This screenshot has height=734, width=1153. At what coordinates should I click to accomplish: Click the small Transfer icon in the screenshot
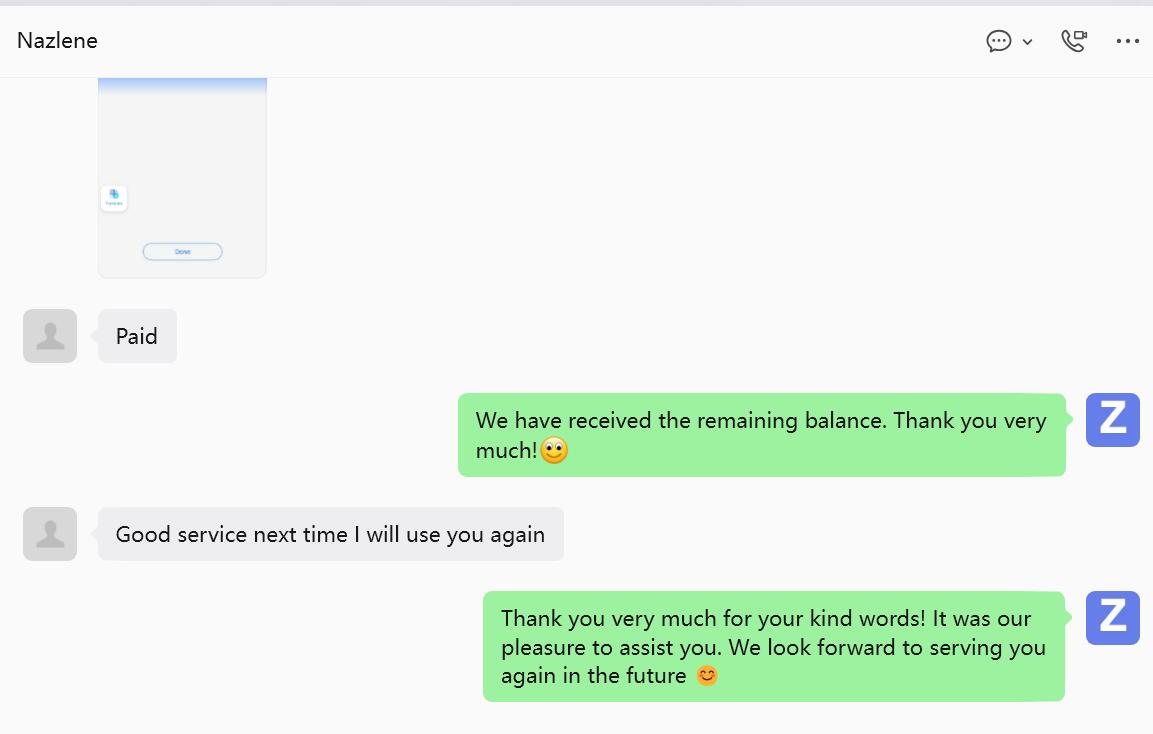point(114,198)
